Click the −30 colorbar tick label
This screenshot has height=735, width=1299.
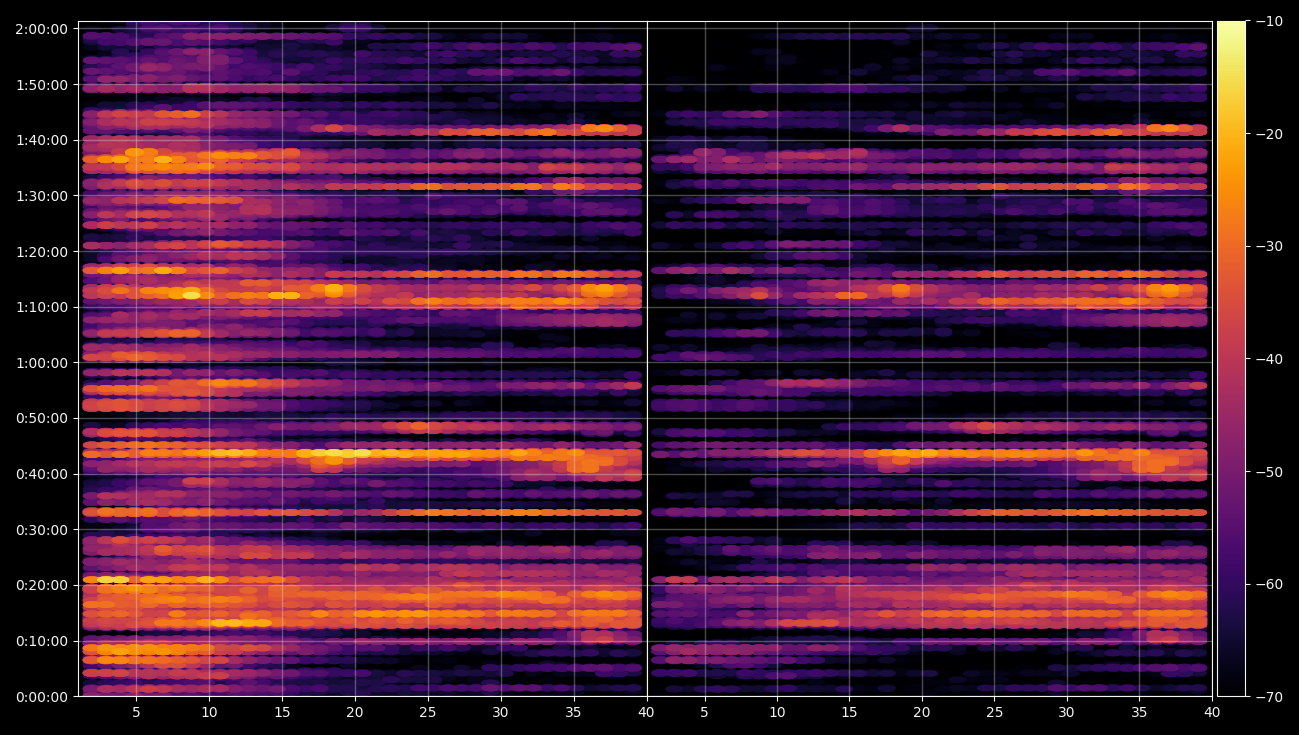(1268, 246)
